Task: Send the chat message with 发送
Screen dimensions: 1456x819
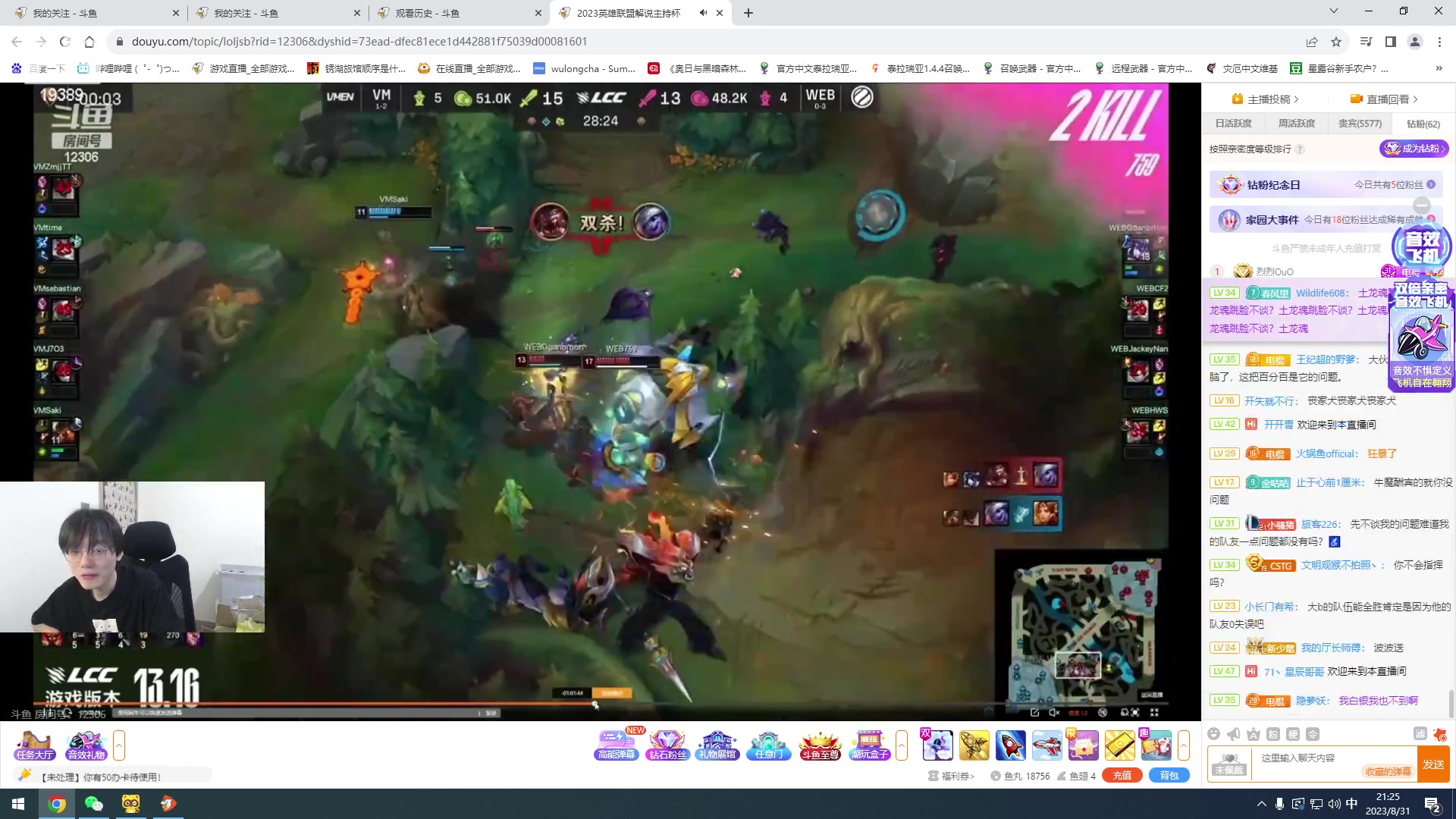Action: click(1432, 764)
